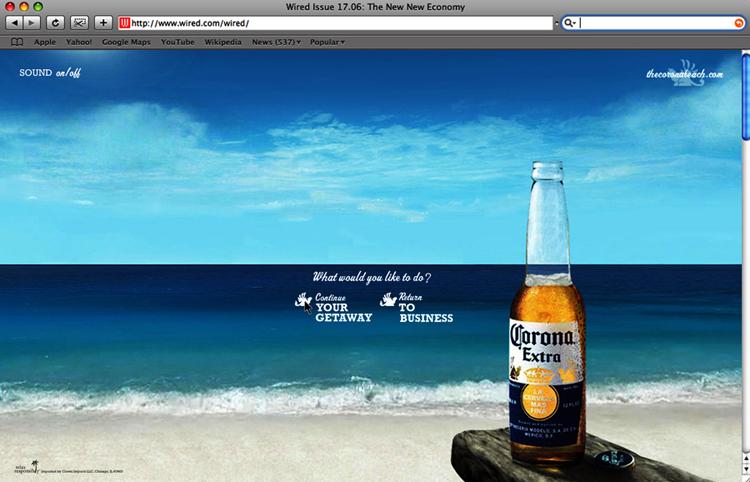This screenshot has height=482, width=750.
Task: Click the search magnifier icon
Action: 569,23
